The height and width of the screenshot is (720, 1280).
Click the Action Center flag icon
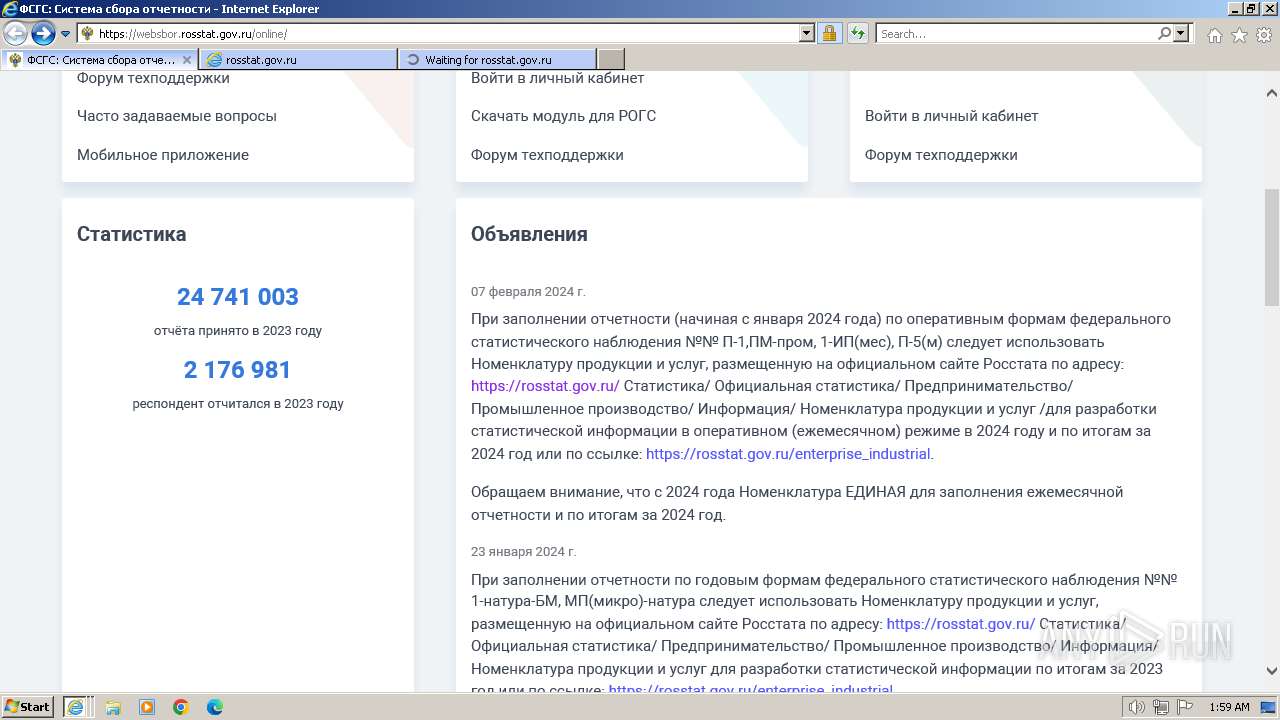pyautogui.click(x=1186, y=707)
